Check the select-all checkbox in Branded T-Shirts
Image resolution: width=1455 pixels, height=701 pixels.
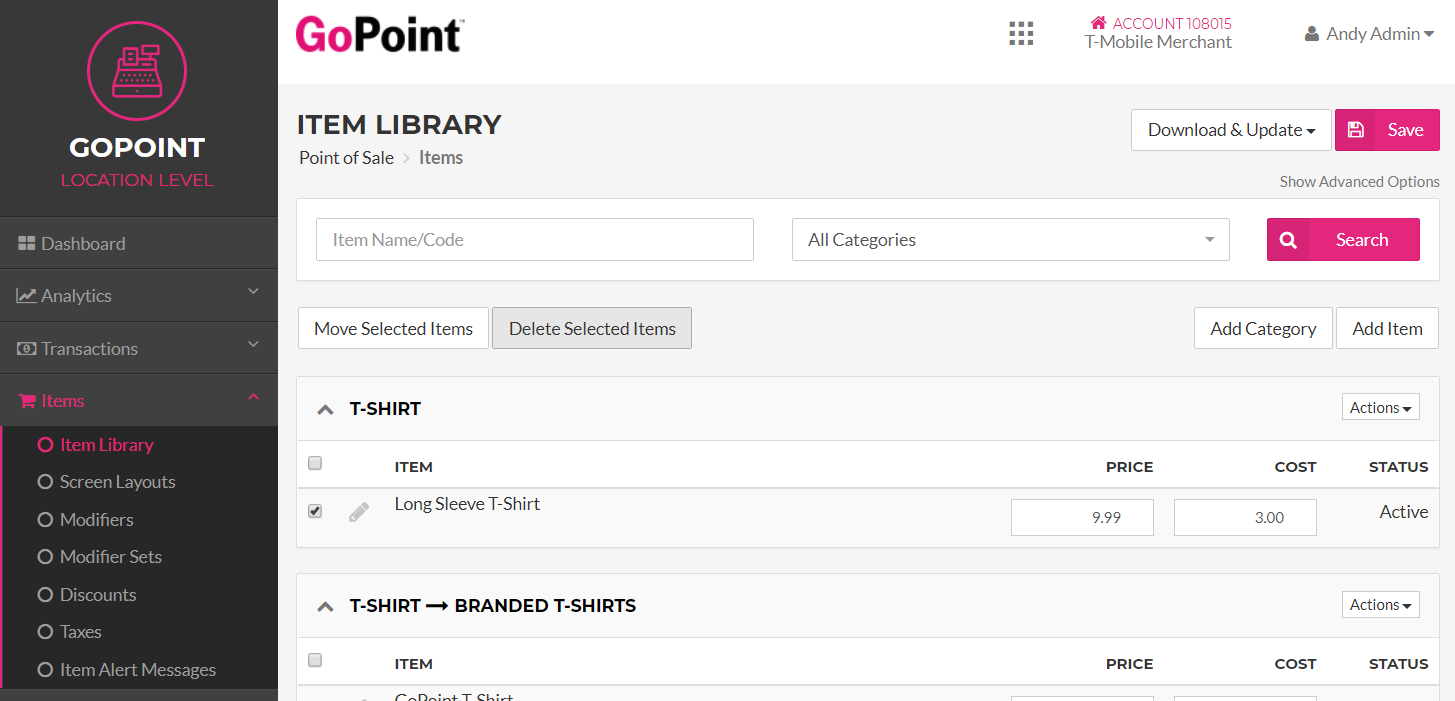point(315,660)
